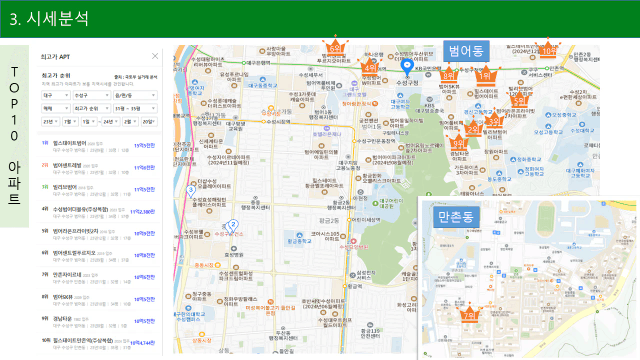Click the numbered pin 2 on the map

point(233,225)
